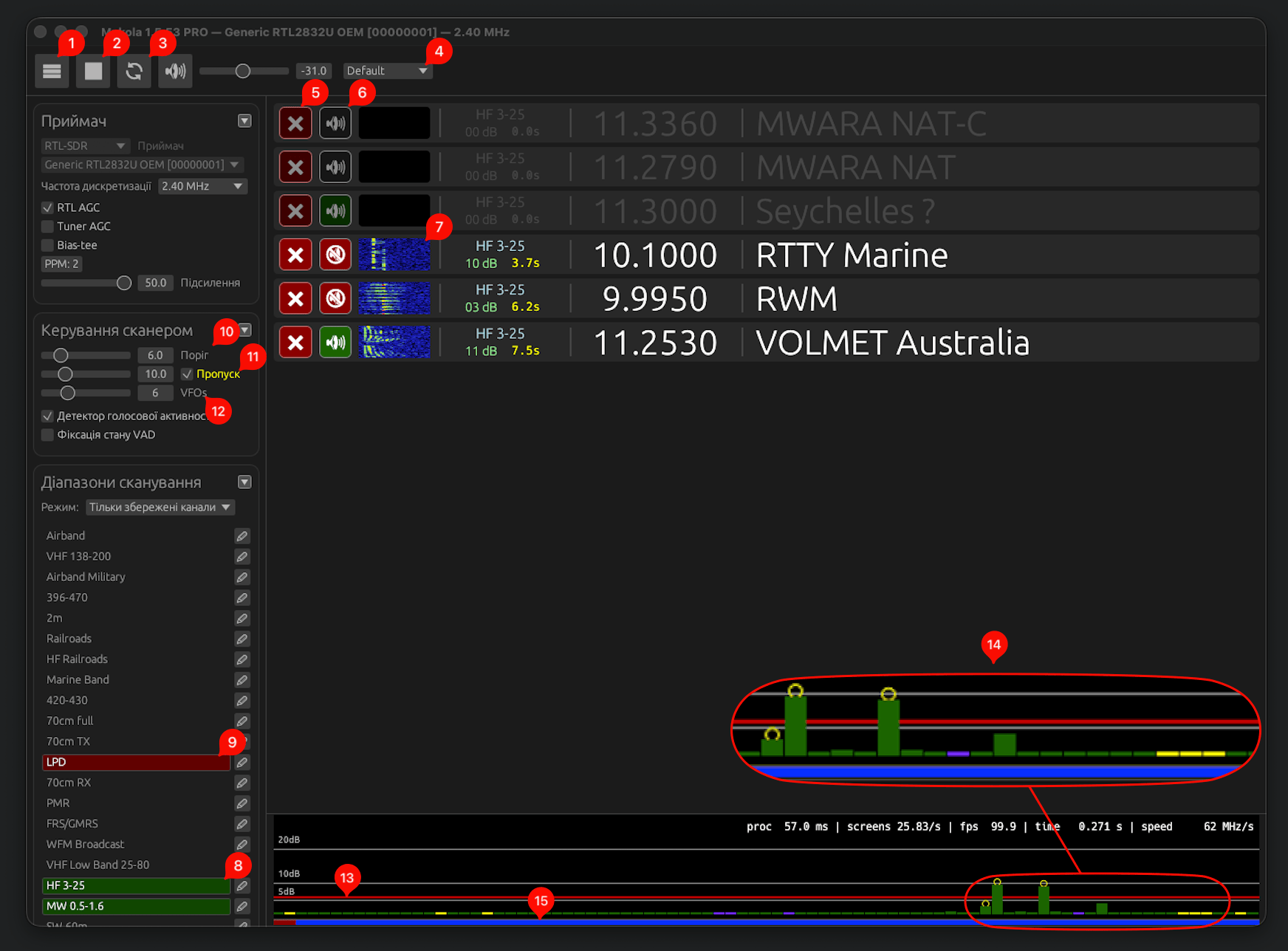Open the Default profile dropdown
This screenshot has width=1288, height=951.
point(387,70)
